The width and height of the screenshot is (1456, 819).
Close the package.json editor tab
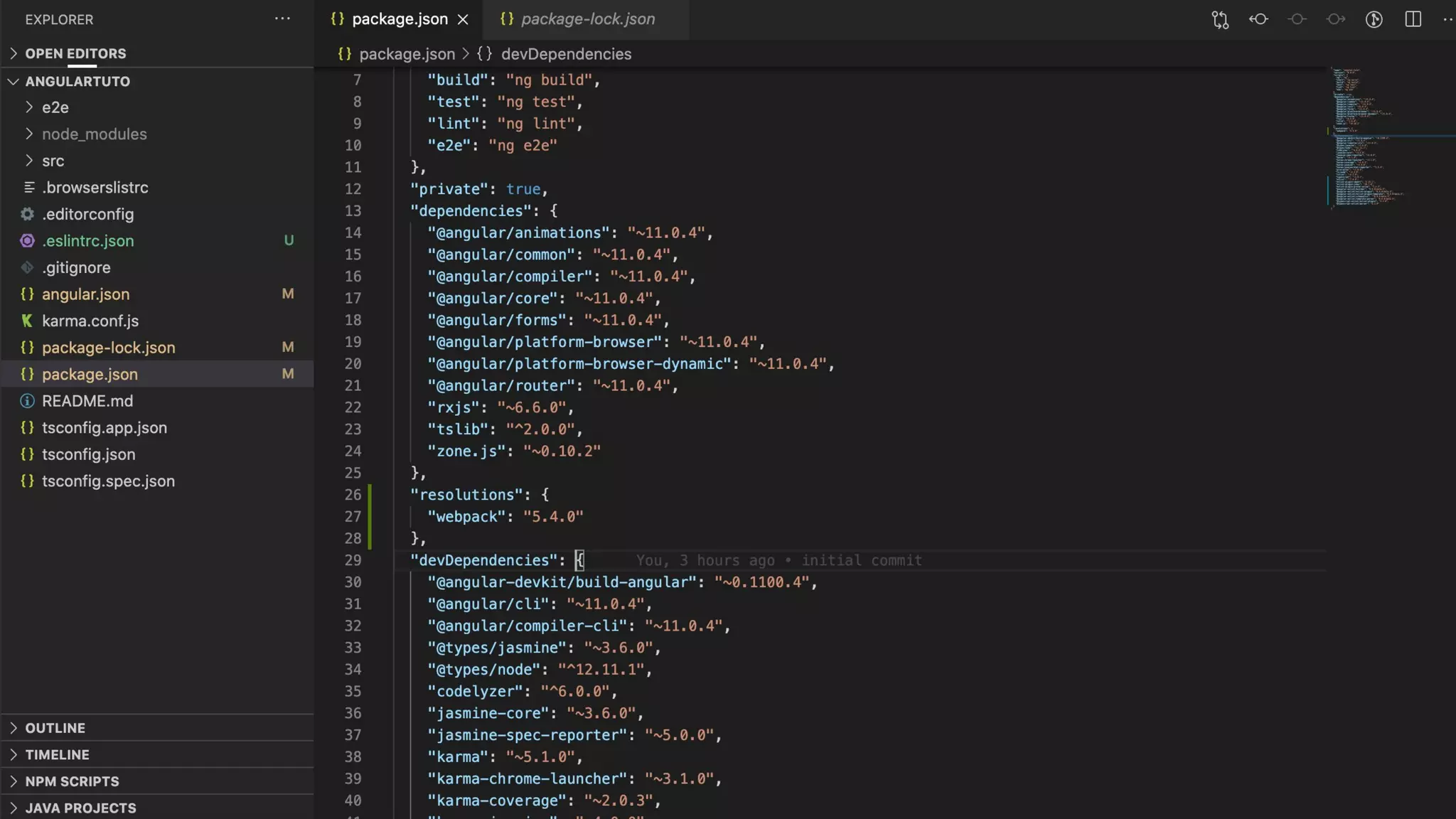[463, 20]
